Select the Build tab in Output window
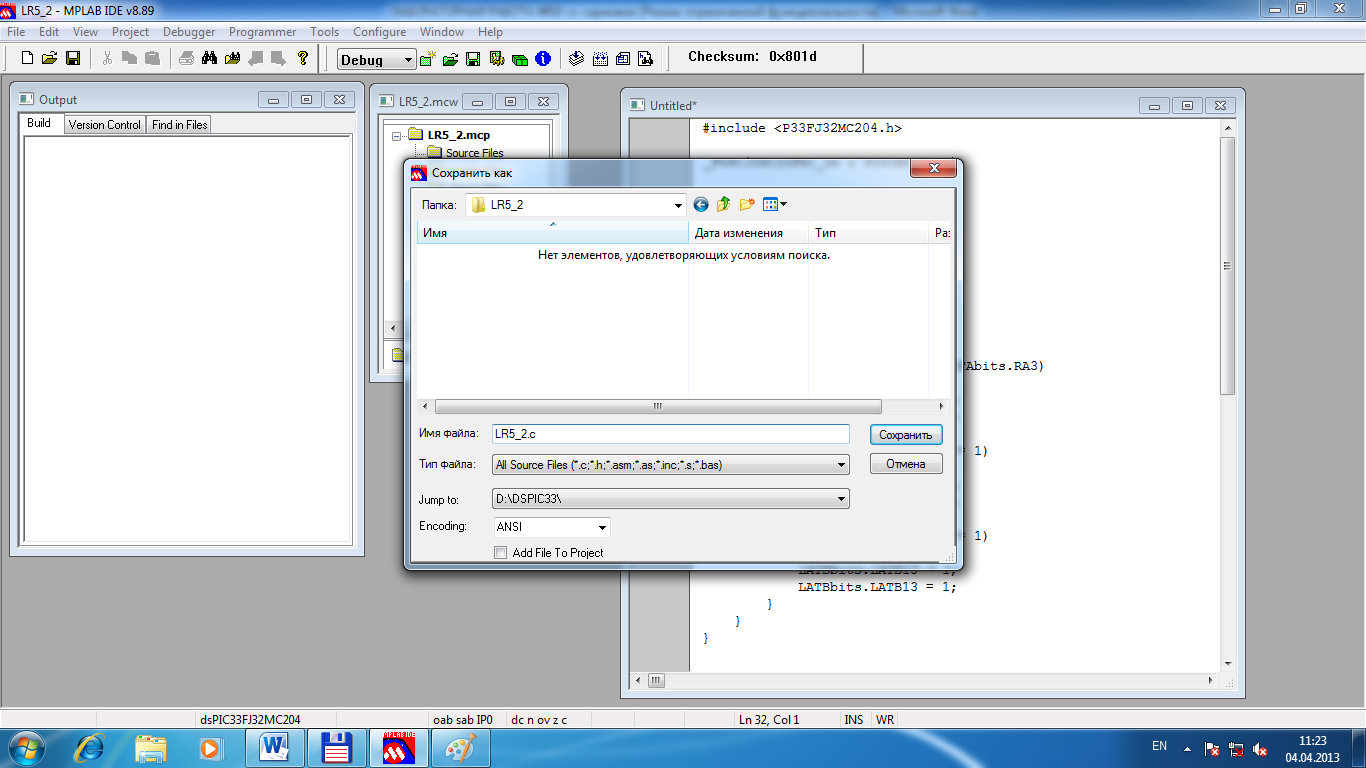This screenshot has width=1366, height=768. tap(39, 123)
